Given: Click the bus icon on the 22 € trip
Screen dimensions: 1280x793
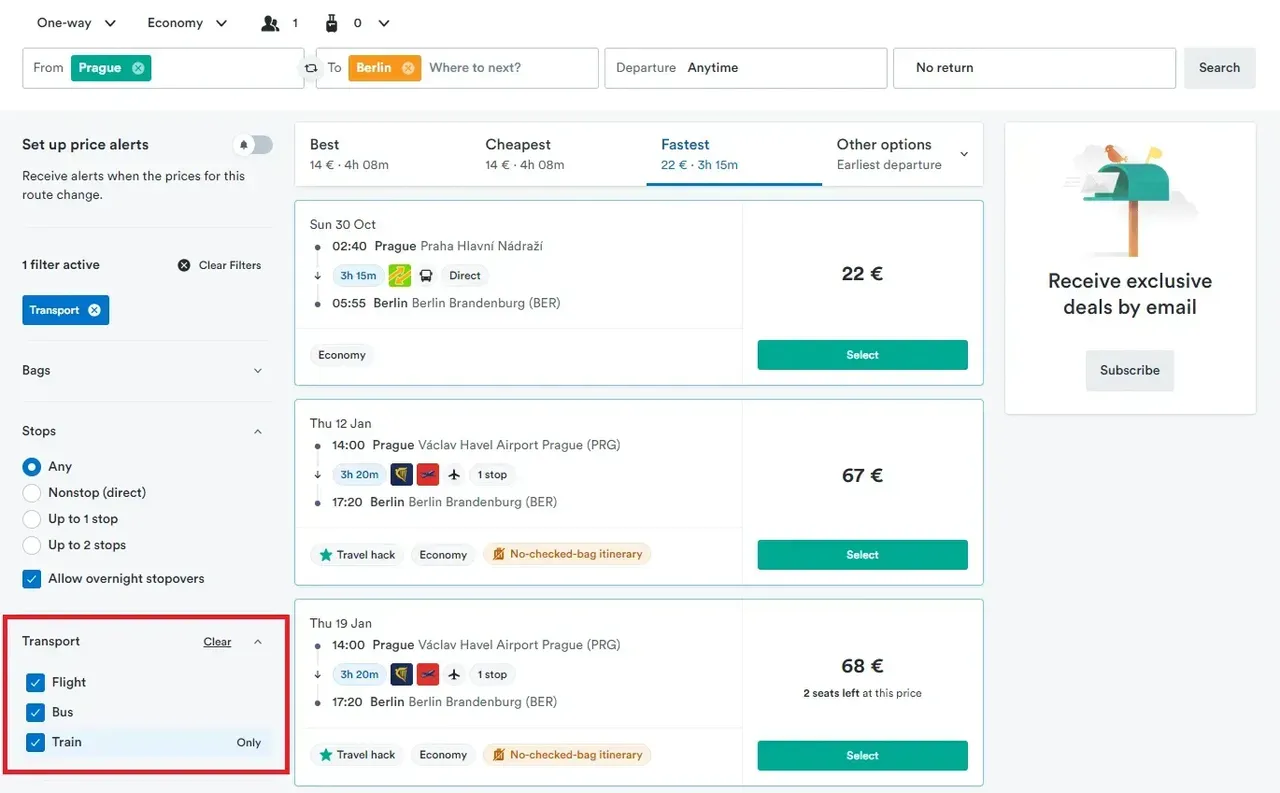Looking at the screenshot, I should coord(426,275).
